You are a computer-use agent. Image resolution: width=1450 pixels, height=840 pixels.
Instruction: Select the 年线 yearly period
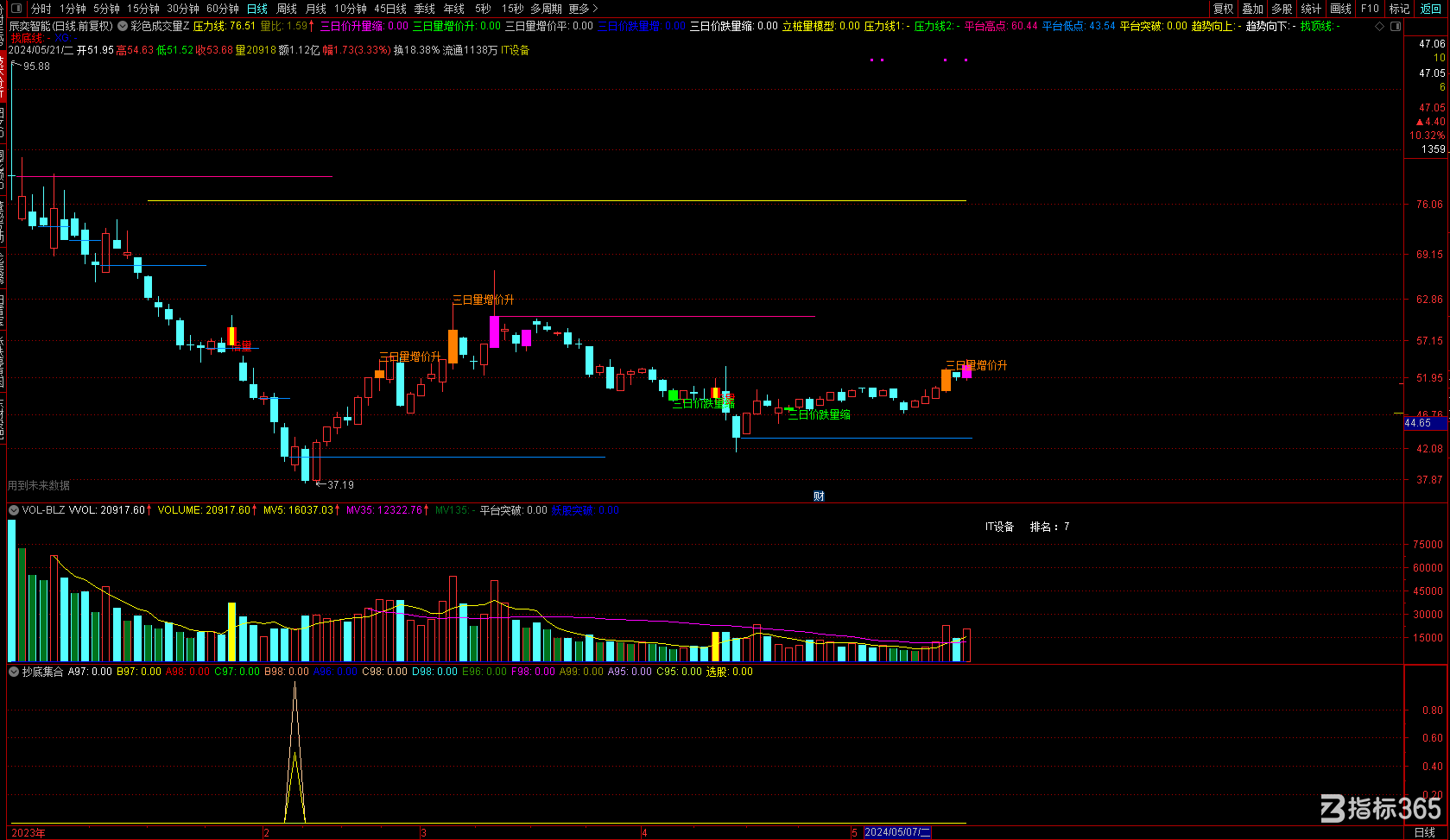point(454,9)
